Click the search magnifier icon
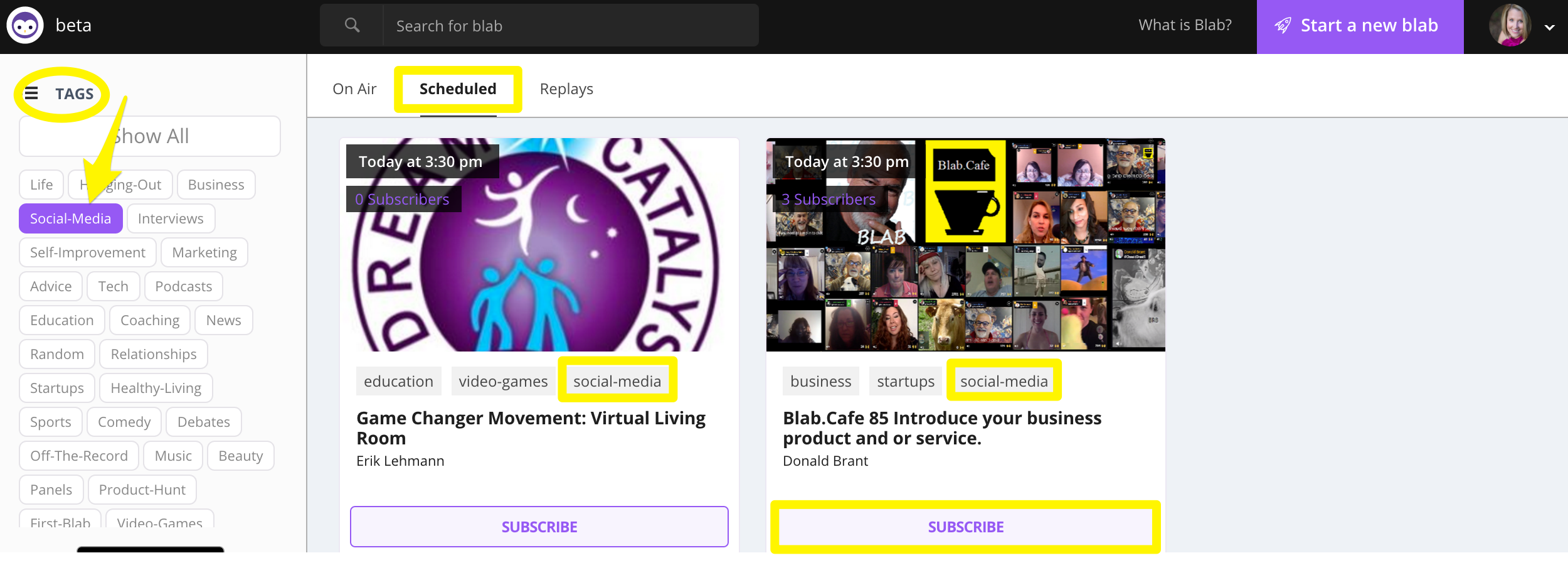Image resolution: width=1568 pixels, height=580 pixels. [352, 25]
